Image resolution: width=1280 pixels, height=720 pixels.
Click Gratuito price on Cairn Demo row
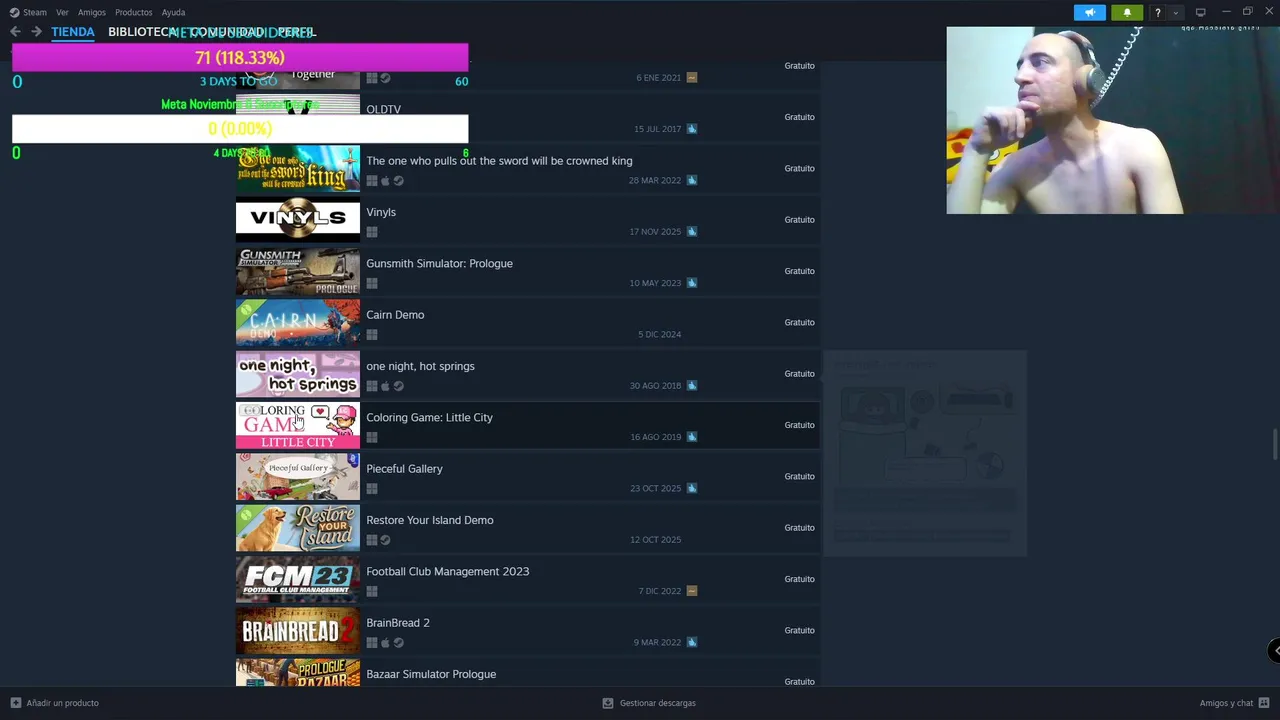[799, 322]
